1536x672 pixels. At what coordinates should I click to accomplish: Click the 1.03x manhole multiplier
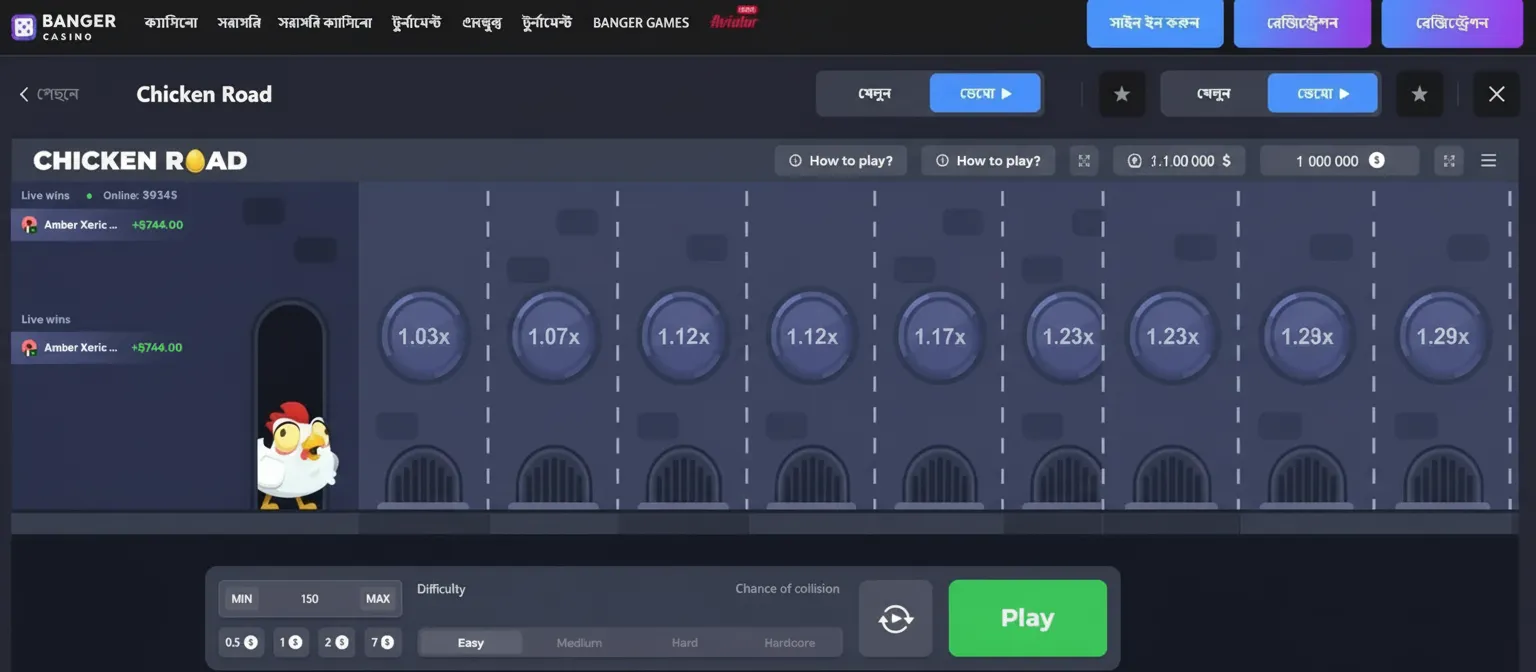click(424, 337)
